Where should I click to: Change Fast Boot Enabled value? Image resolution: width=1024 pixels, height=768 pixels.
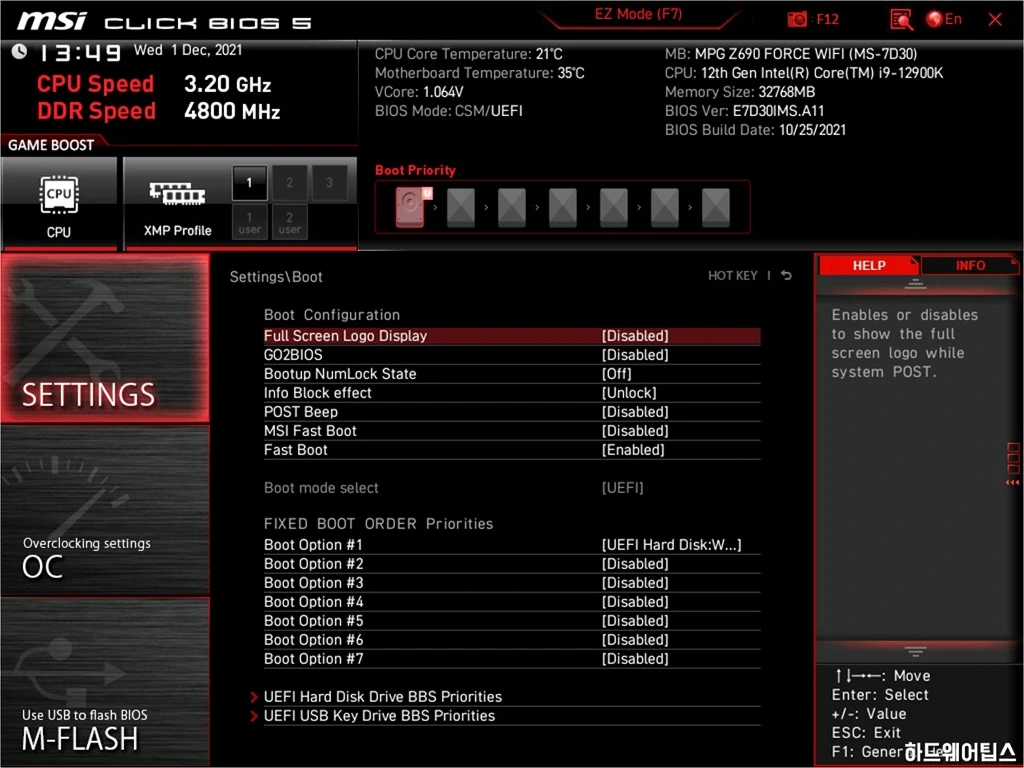[x=633, y=449]
